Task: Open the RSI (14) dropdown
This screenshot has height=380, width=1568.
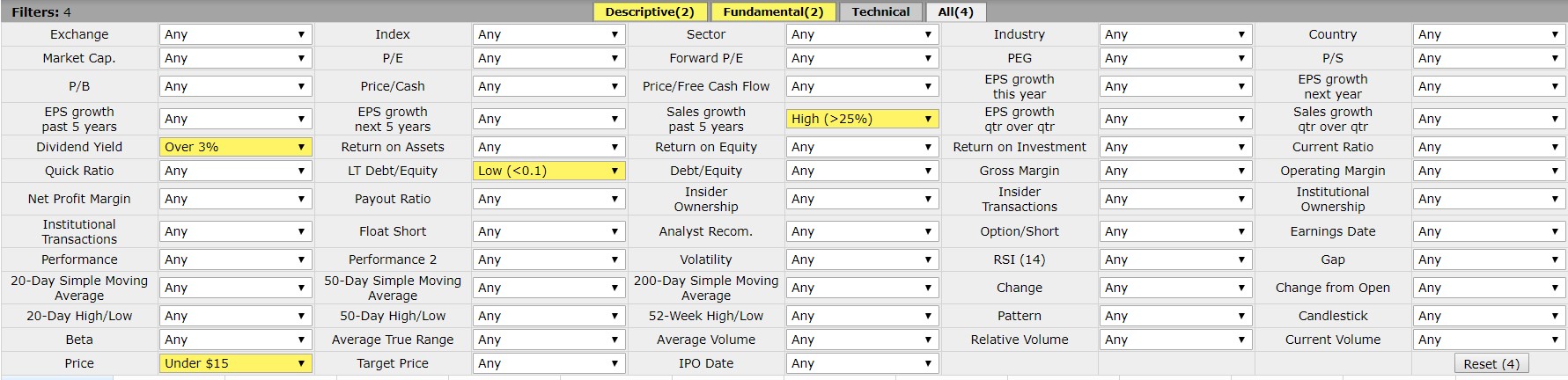Action: (x=1175, y=259)
